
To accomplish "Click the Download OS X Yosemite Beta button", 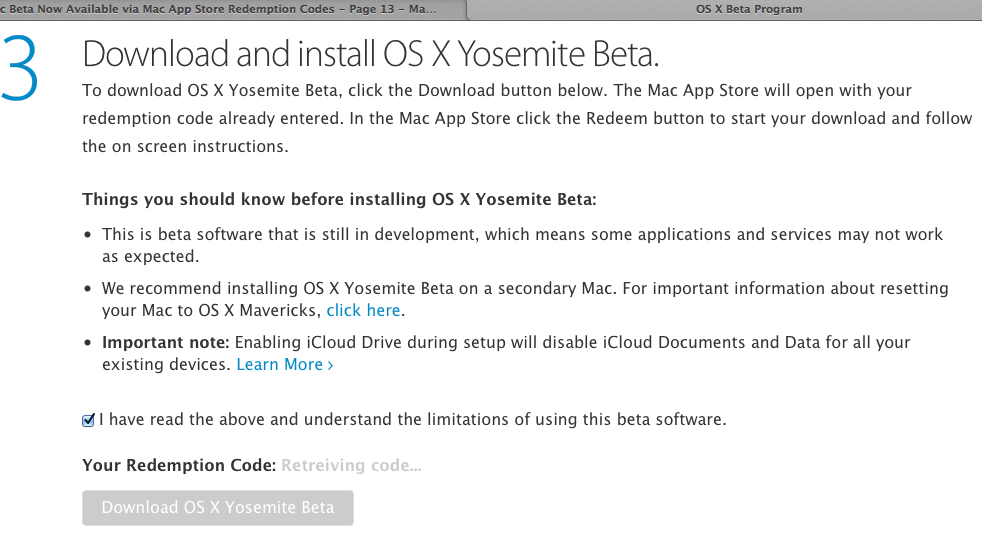I will (x=218, y=508).
